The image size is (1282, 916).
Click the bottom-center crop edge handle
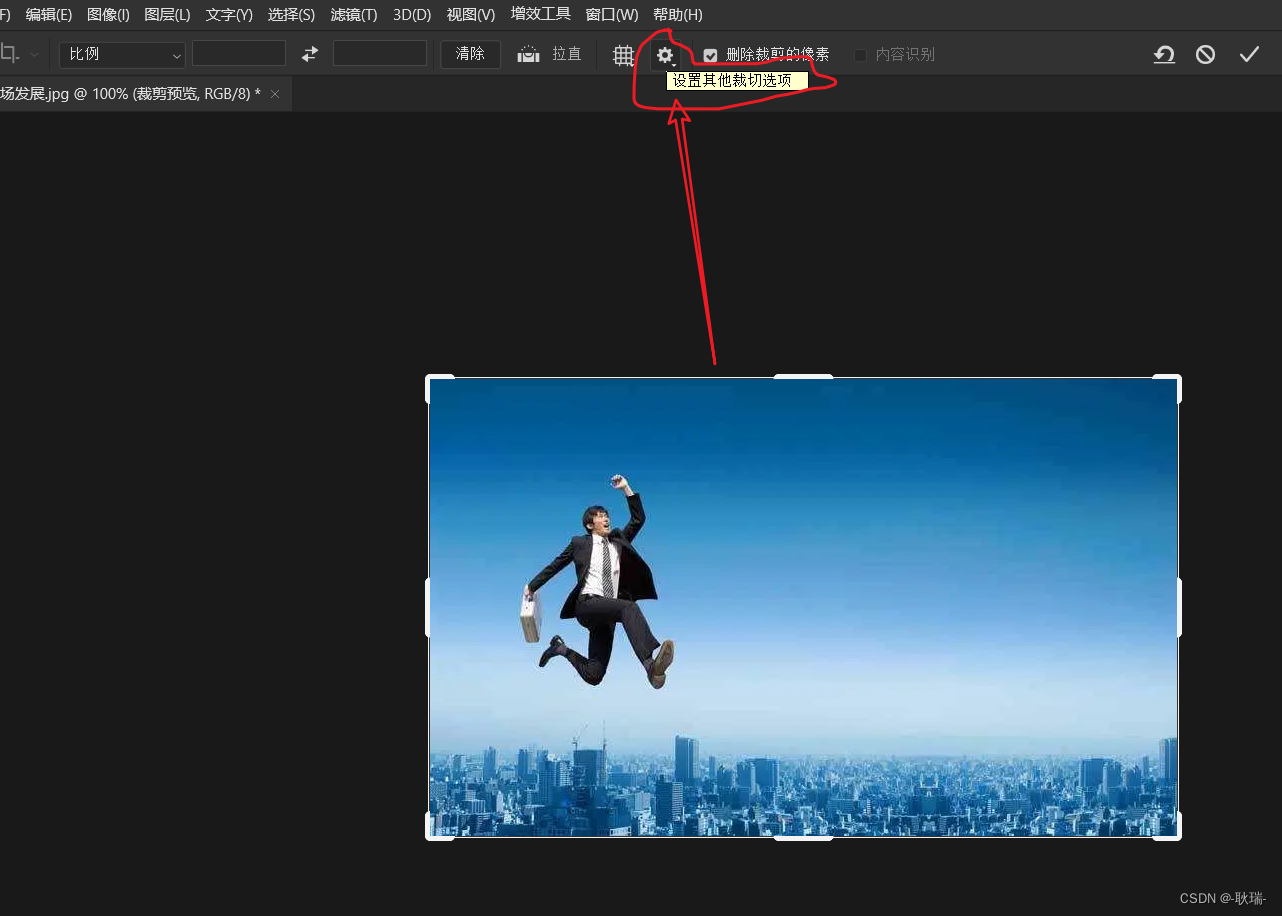(x=804, y=837)
